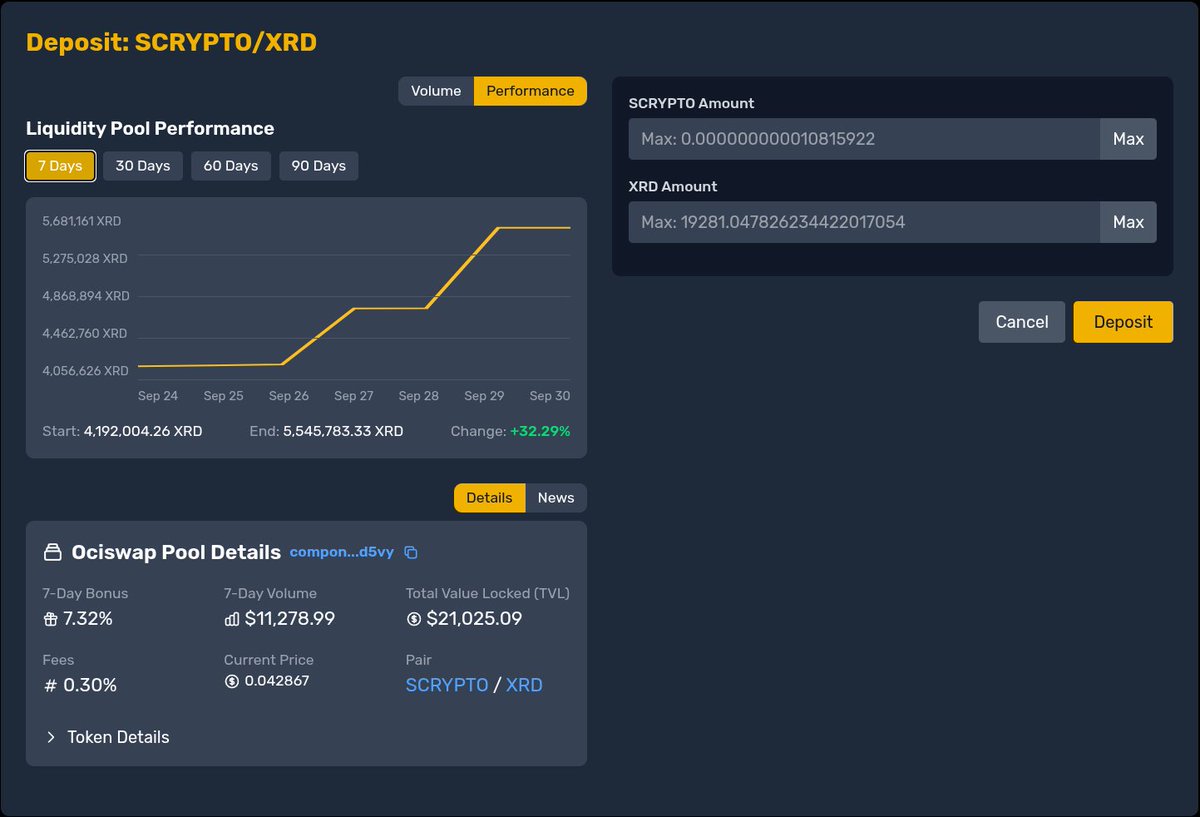This screenshot has width=1200, height=817.
Task: Click the gift icon next to 7.32%
Action: [50, 619]
